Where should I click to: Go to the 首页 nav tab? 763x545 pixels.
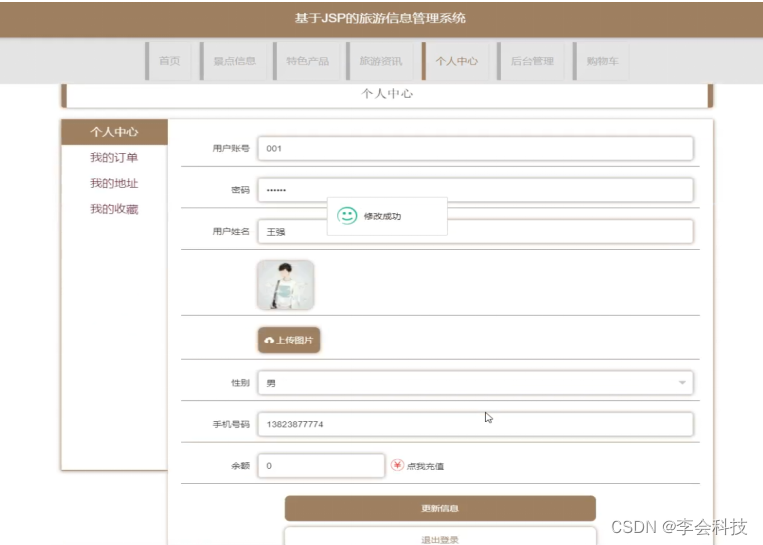point(168,61)
